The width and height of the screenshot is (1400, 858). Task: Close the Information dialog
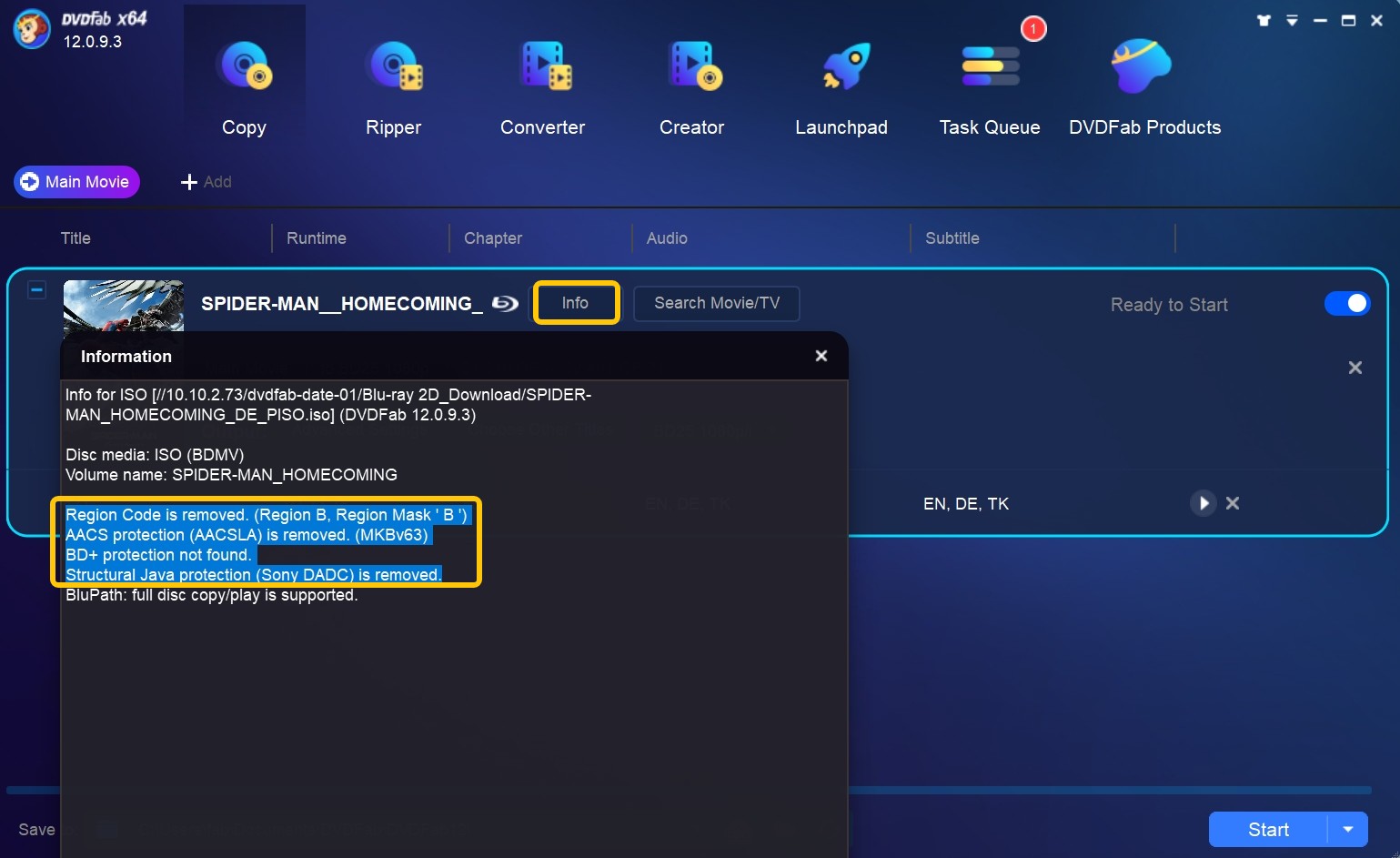(x=821, y=356)
